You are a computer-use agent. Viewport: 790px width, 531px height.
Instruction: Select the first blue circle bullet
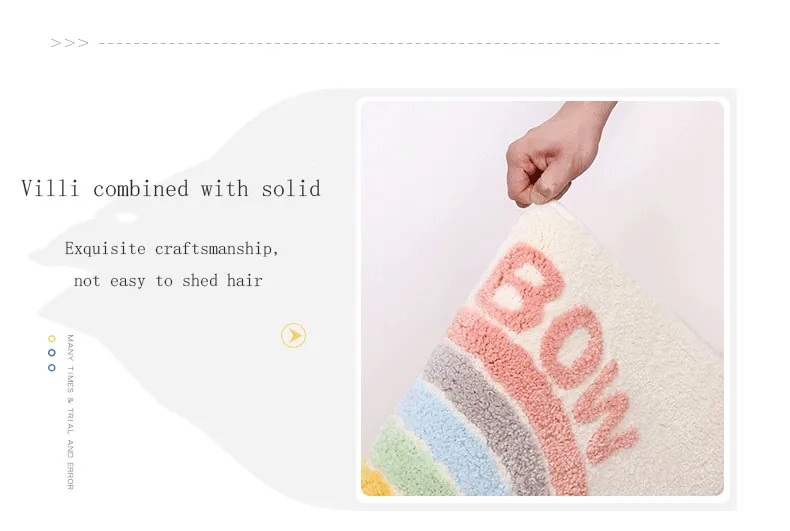pyautogui.click(x=51, y=353)
